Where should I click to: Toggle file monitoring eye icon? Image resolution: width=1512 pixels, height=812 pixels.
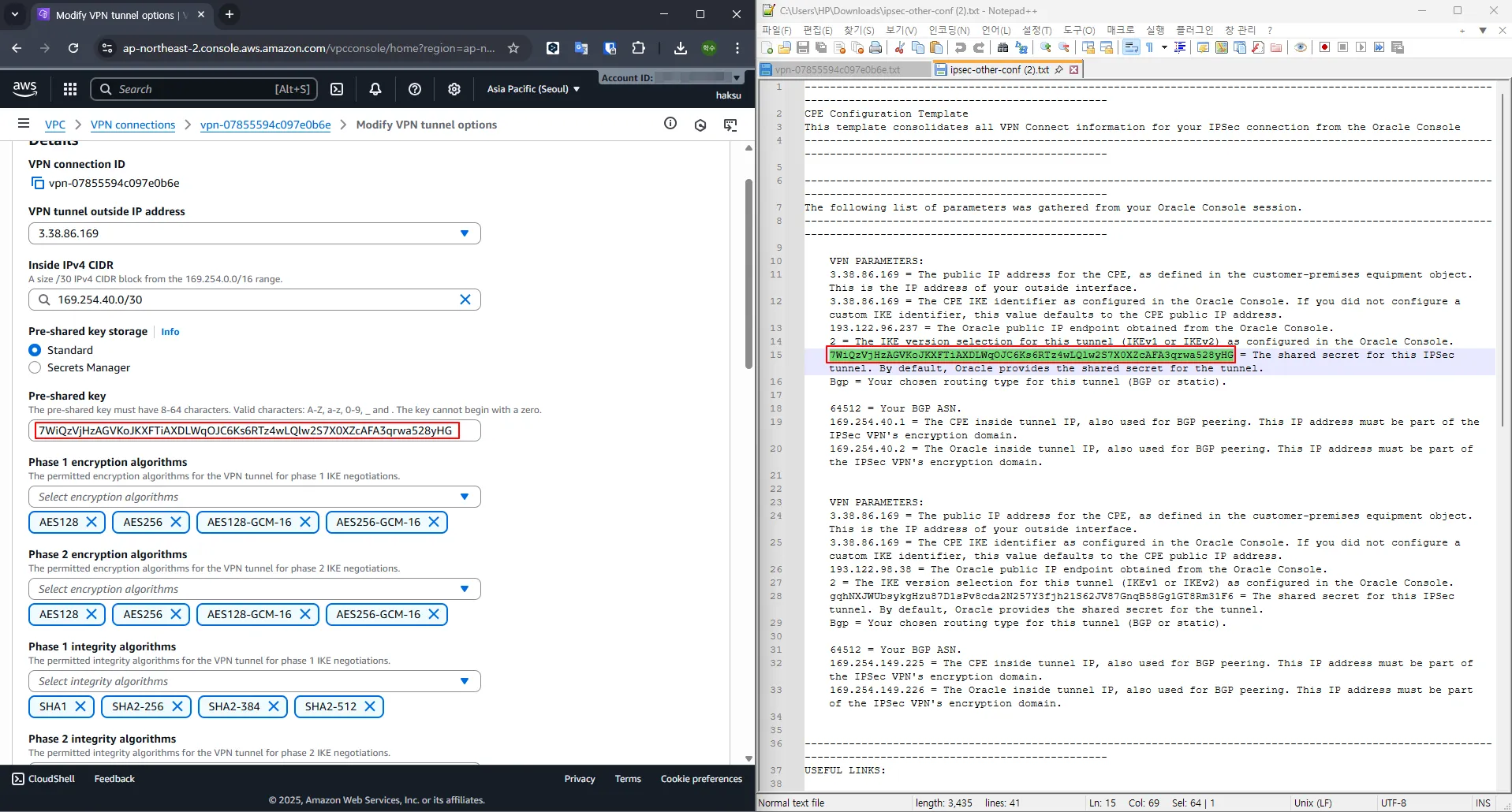click(1301, 47)
